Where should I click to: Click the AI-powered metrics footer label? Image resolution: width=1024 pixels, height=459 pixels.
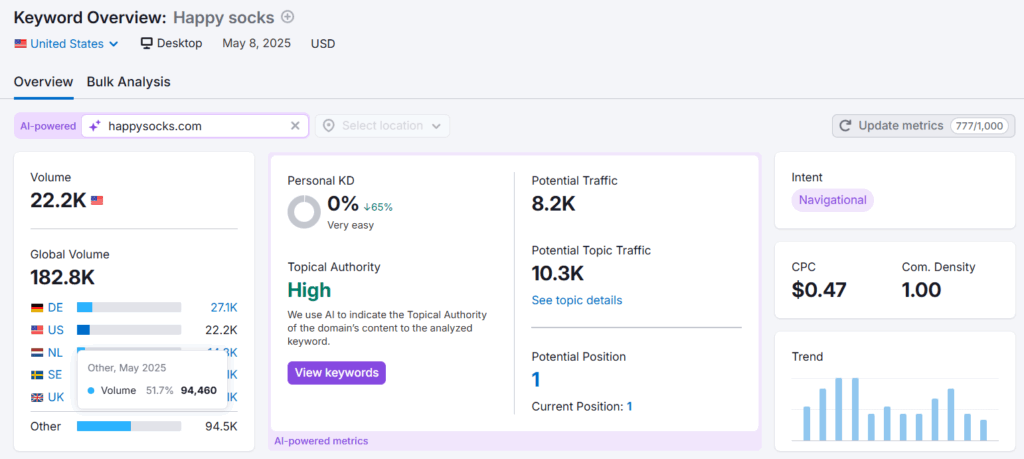321,441
